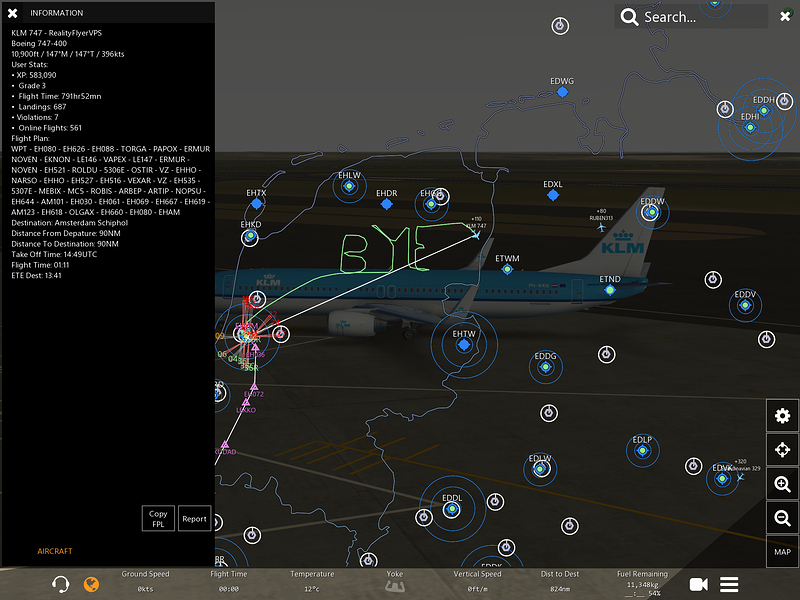Click the Copy FPL button
800x600 pixels.
158,518
